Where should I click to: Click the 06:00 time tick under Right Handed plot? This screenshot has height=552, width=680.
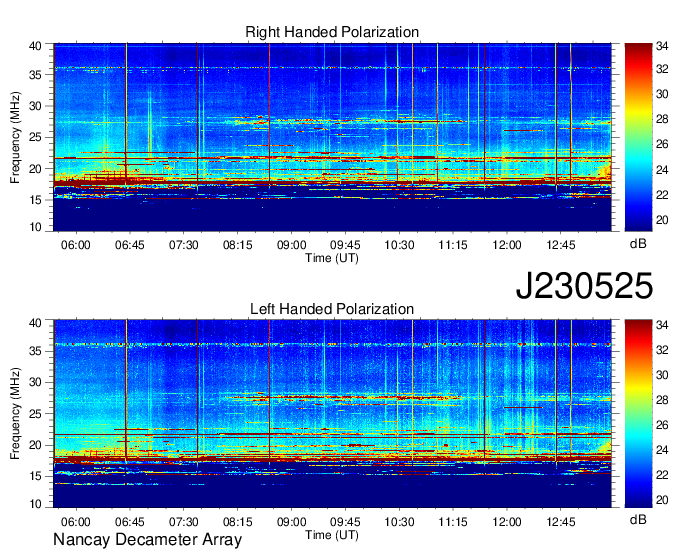pyautogui.click(x=75, y=245)
